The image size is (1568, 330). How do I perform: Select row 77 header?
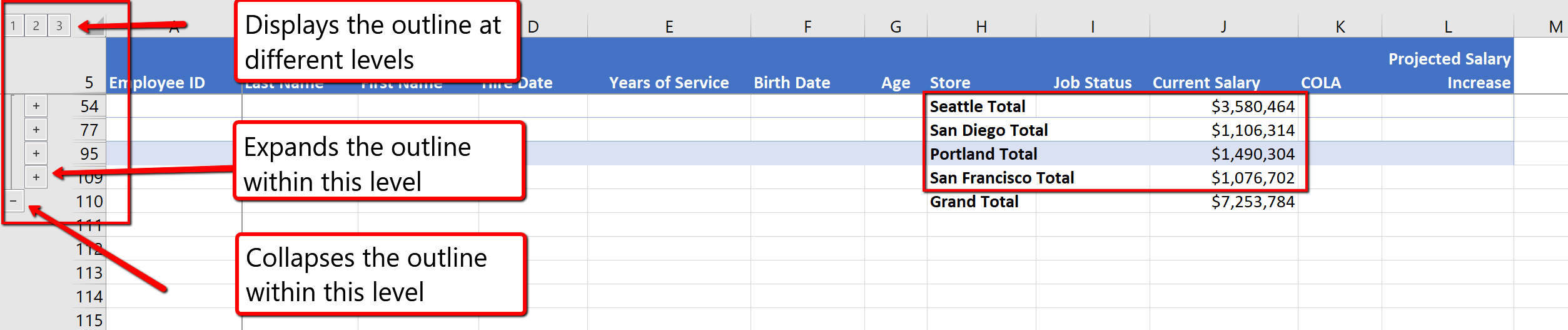point(89,130)
